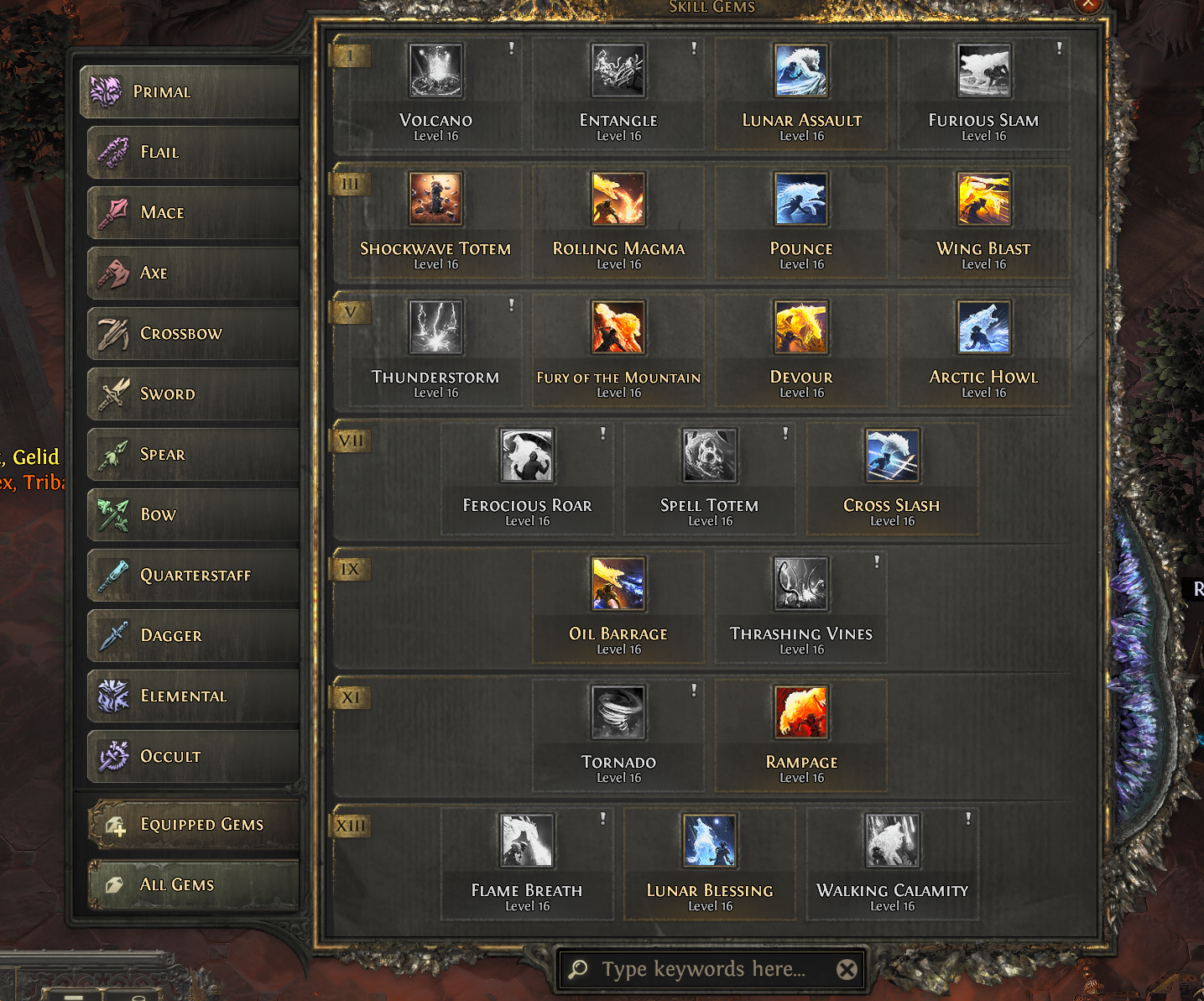Clear the keyword search with X button
The height and width of the screenshot is (1001, 1204).
click(x=847, y=970)
